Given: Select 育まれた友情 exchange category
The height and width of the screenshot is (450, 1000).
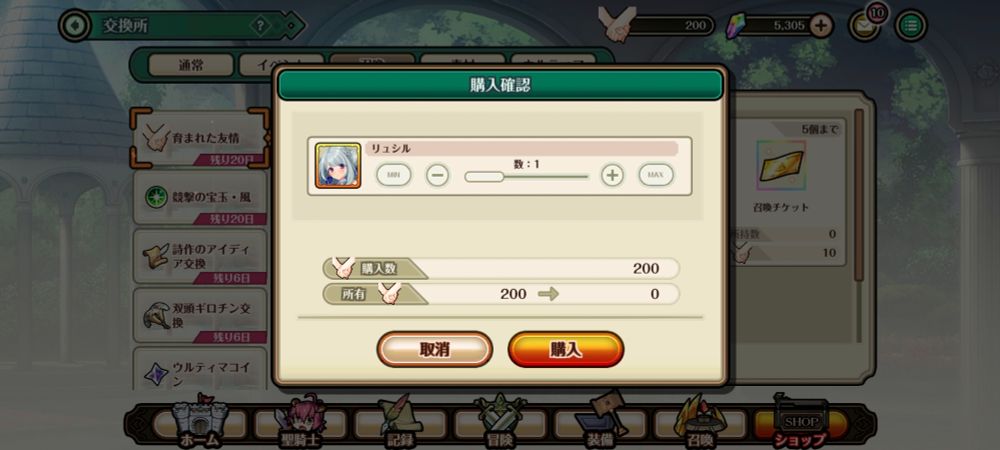Looking at the screenshot, I should tap(200, 138).
